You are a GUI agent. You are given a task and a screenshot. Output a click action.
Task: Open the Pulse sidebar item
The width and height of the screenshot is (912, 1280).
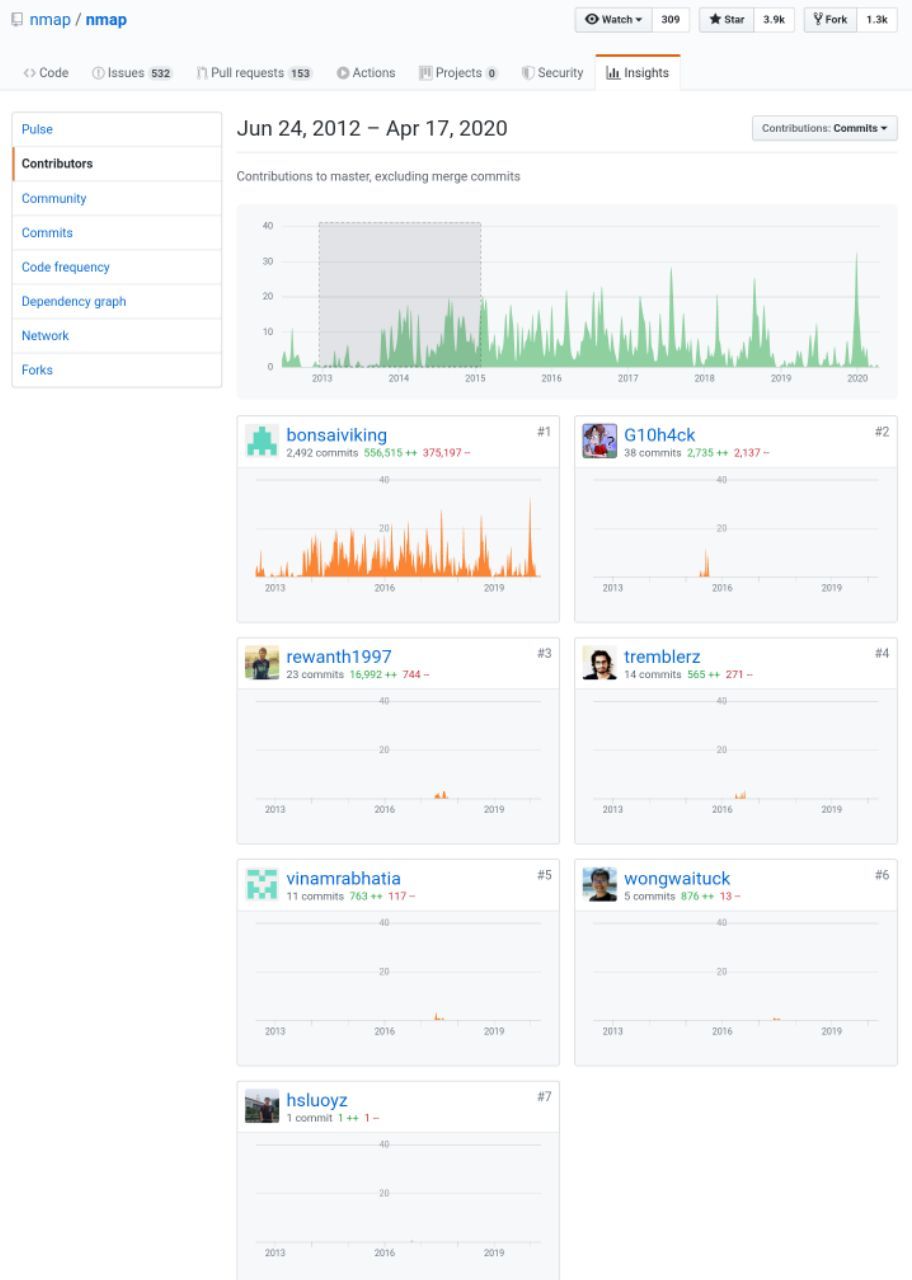[117, 129]
